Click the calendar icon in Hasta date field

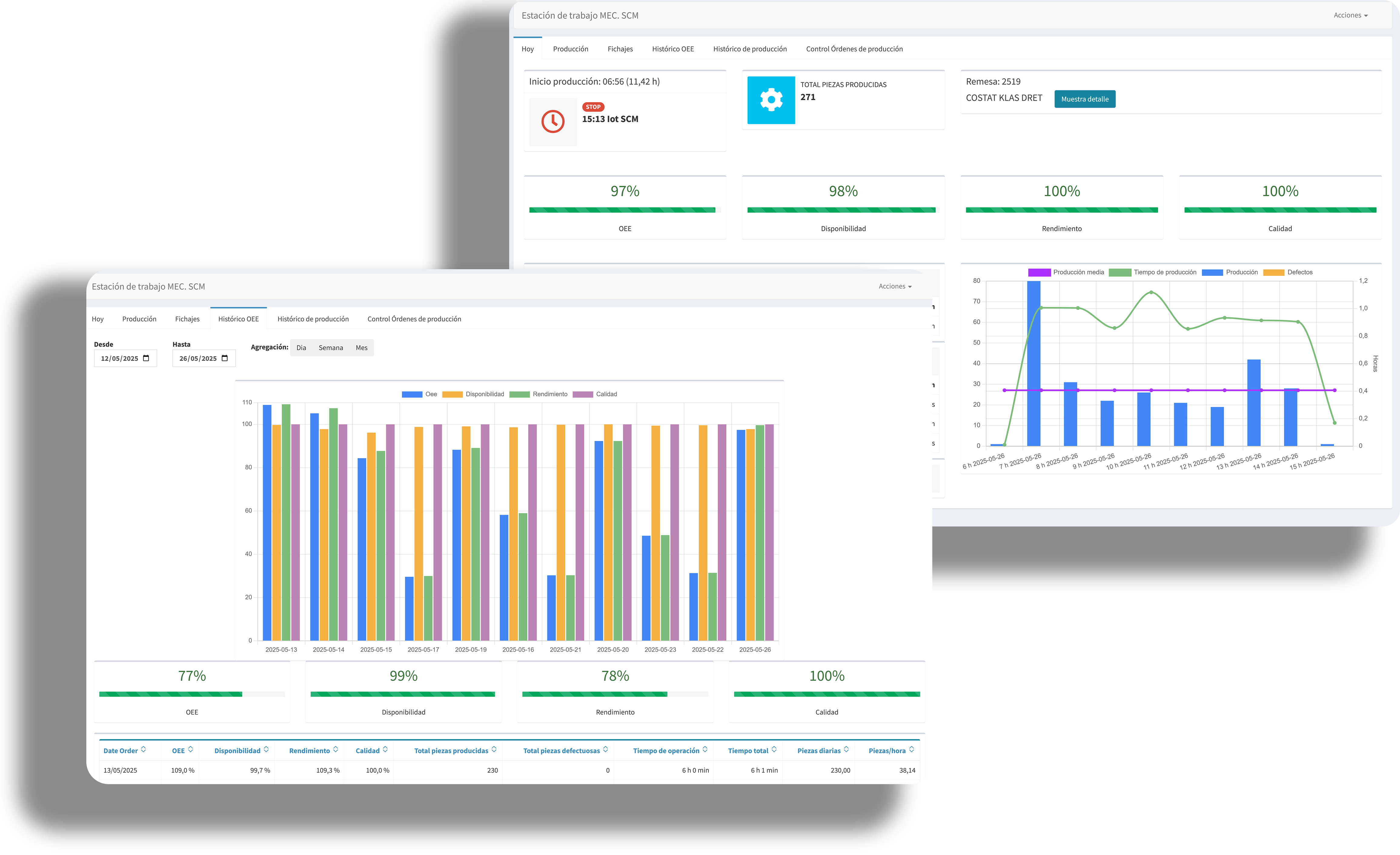[x=224, y=358]
